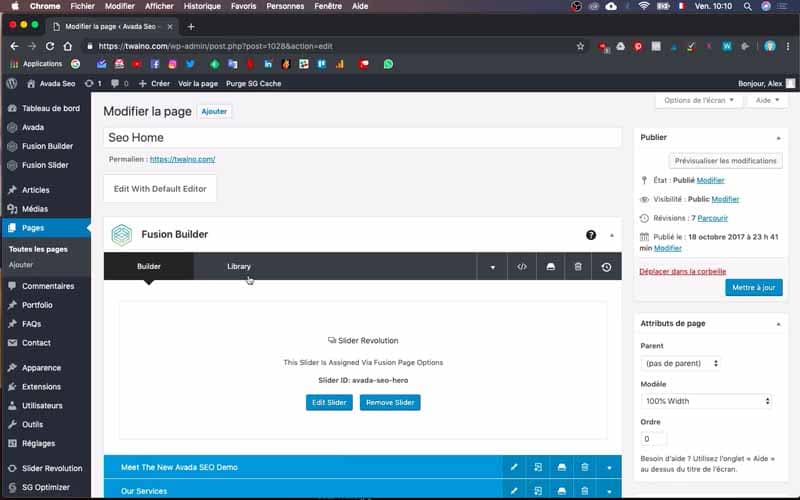Click the Chrome address bar URL
Screen dimensions: 800x500
pyautogui.click(x=215, y=46)
